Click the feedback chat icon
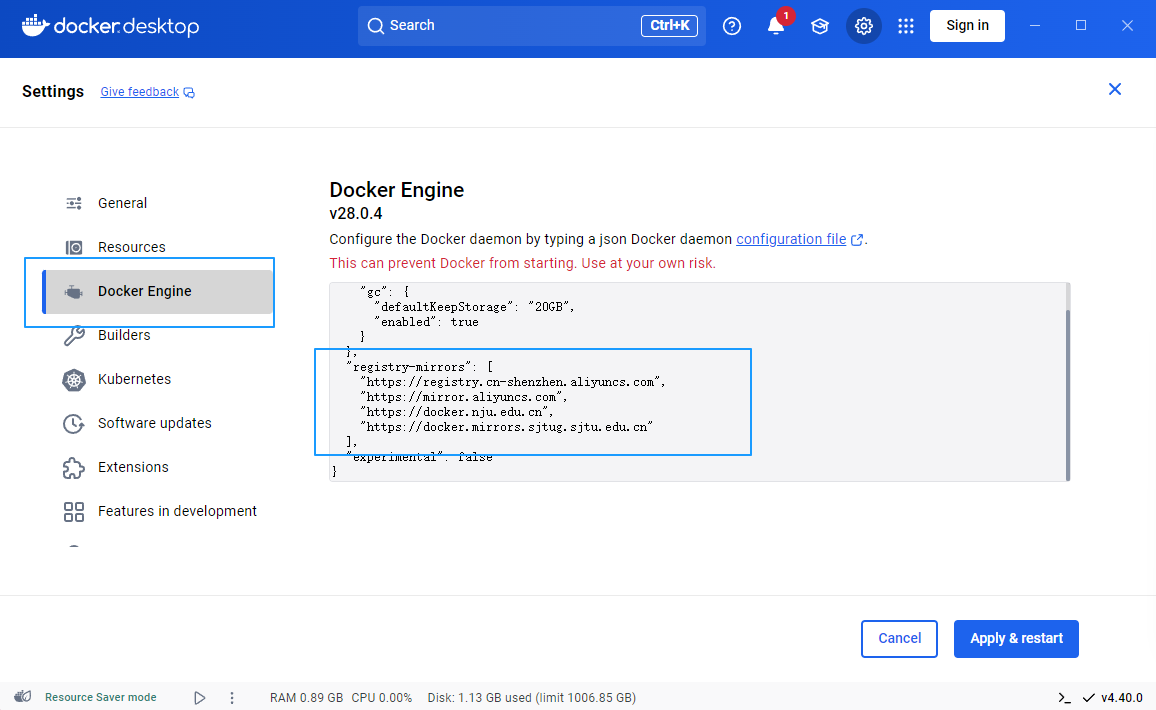Screen dimensions: 1156x710 coord(189,93)
